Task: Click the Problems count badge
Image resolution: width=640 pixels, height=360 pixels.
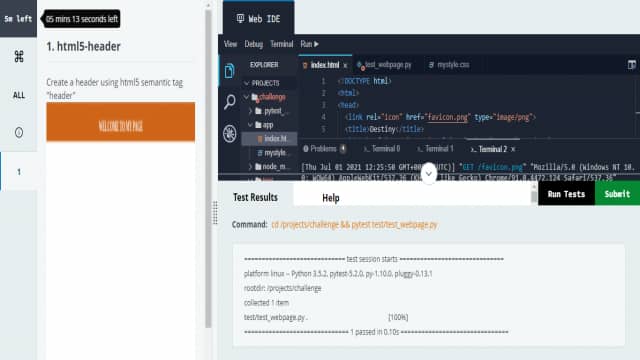Action: [343, 149]
